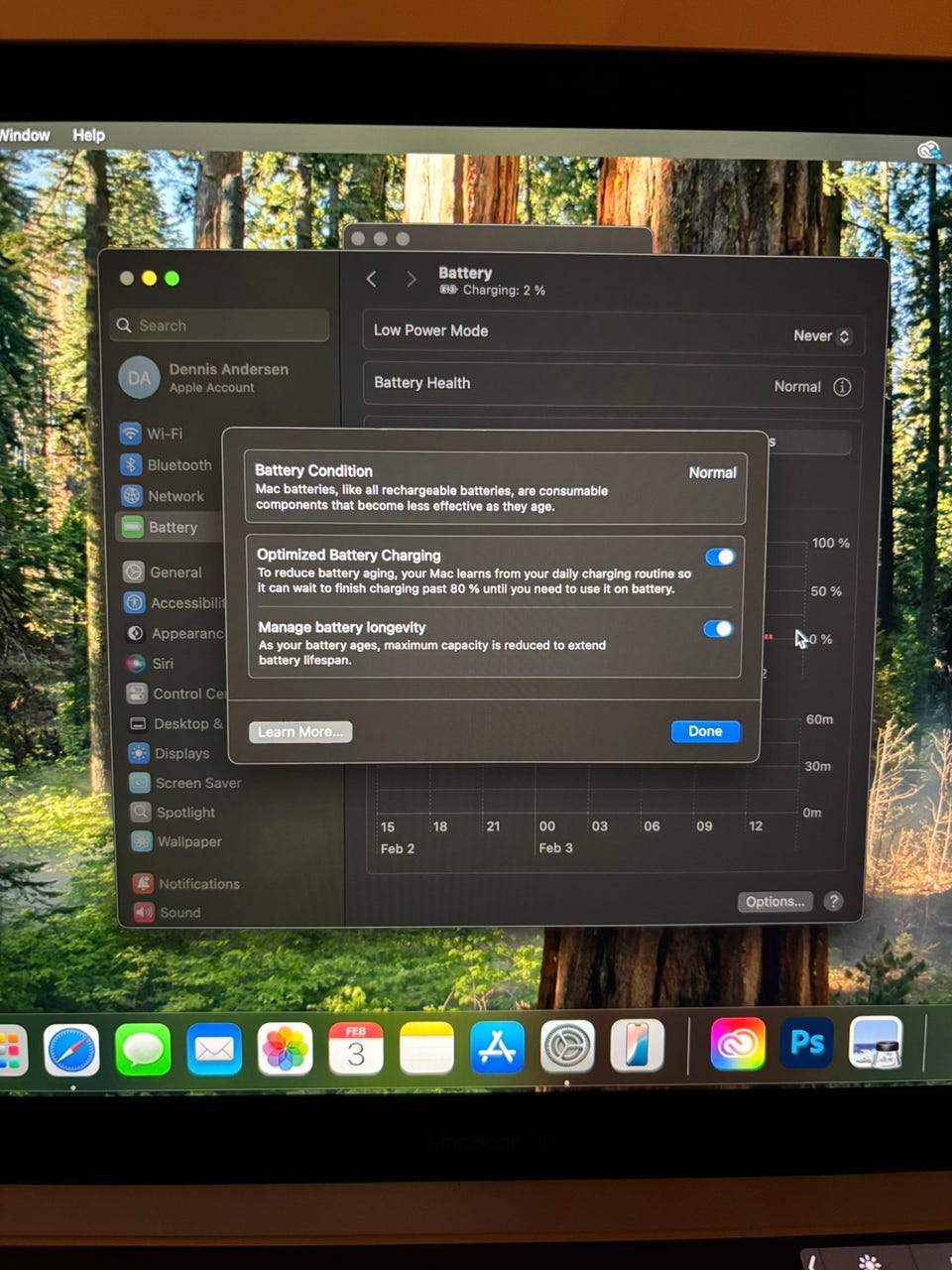This screenshot has height=1270, width=952.
Task: Launch the App Store from Dock
Action: [x=497, y=1047]
